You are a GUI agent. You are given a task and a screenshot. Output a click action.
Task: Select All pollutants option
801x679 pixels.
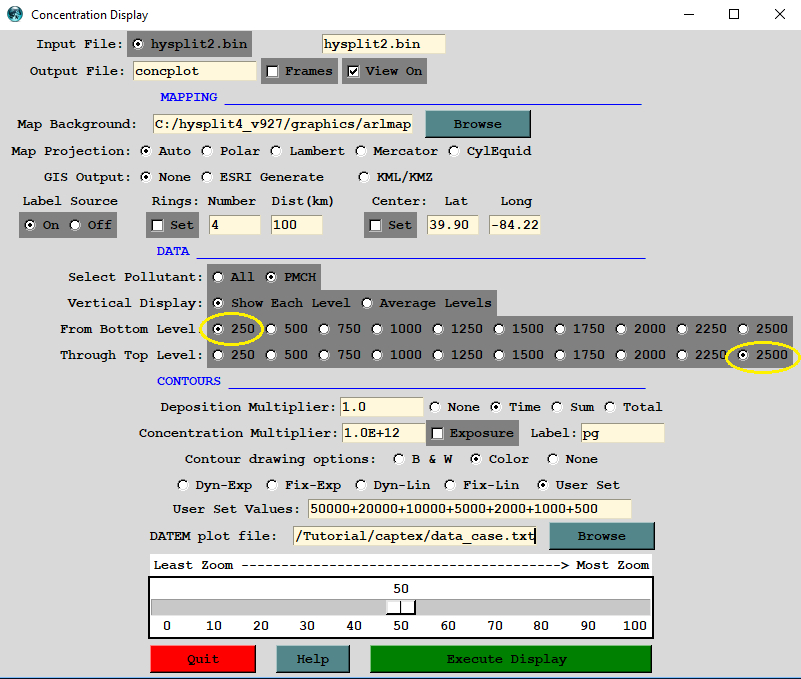coord(218,277)
